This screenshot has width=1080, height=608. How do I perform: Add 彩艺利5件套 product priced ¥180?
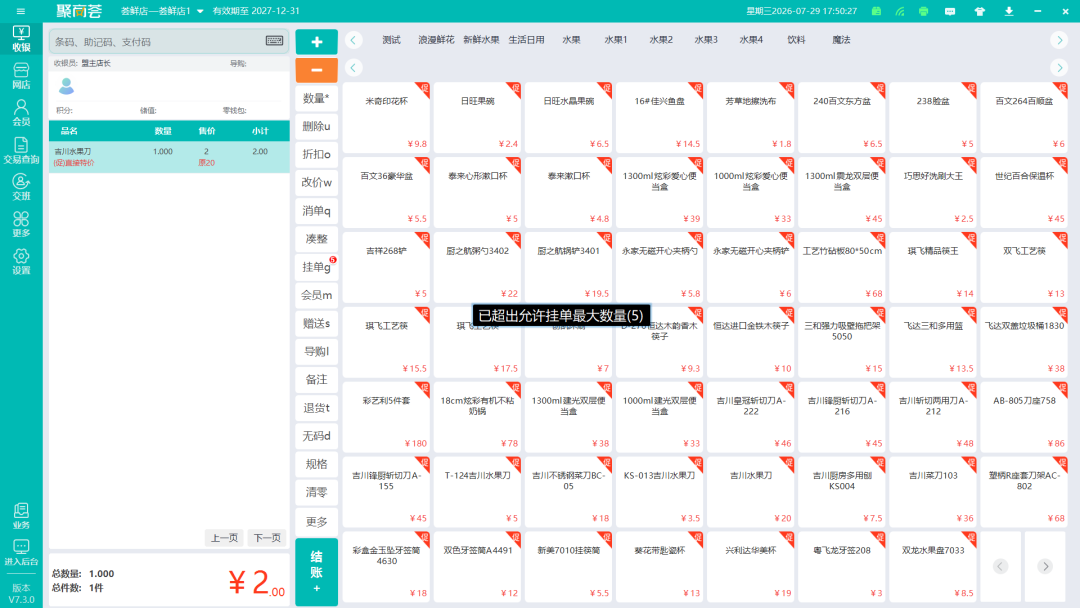click(x=386, y=417)
